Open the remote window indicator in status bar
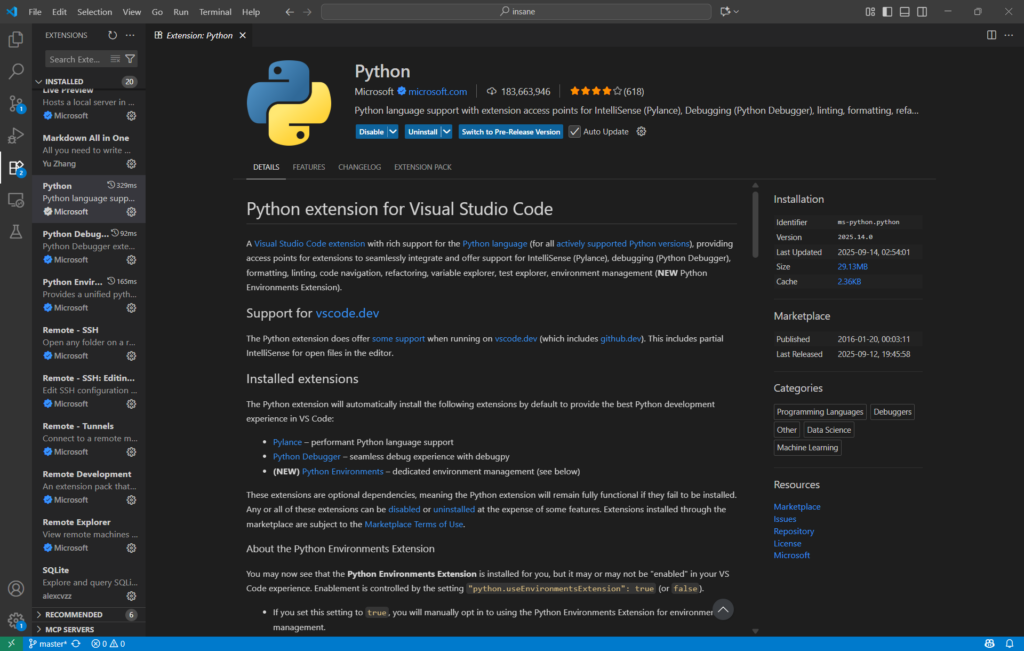This screenshot has height=651, width=1024. click(x=11, y=644)
